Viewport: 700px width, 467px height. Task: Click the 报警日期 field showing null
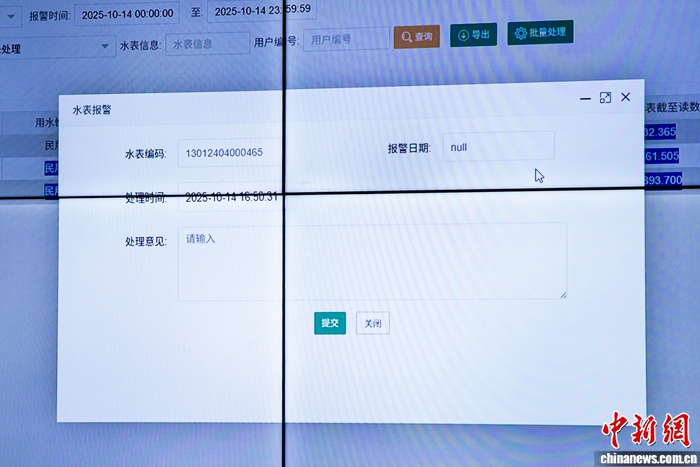point(498,147)
